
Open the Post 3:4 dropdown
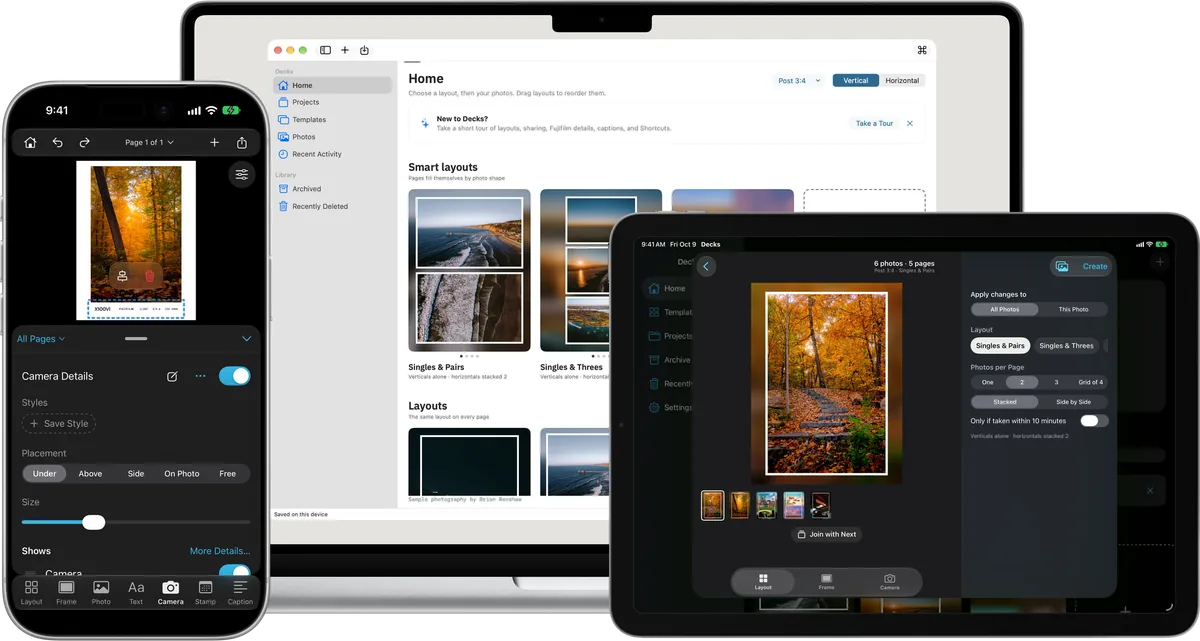pos(799,80)
